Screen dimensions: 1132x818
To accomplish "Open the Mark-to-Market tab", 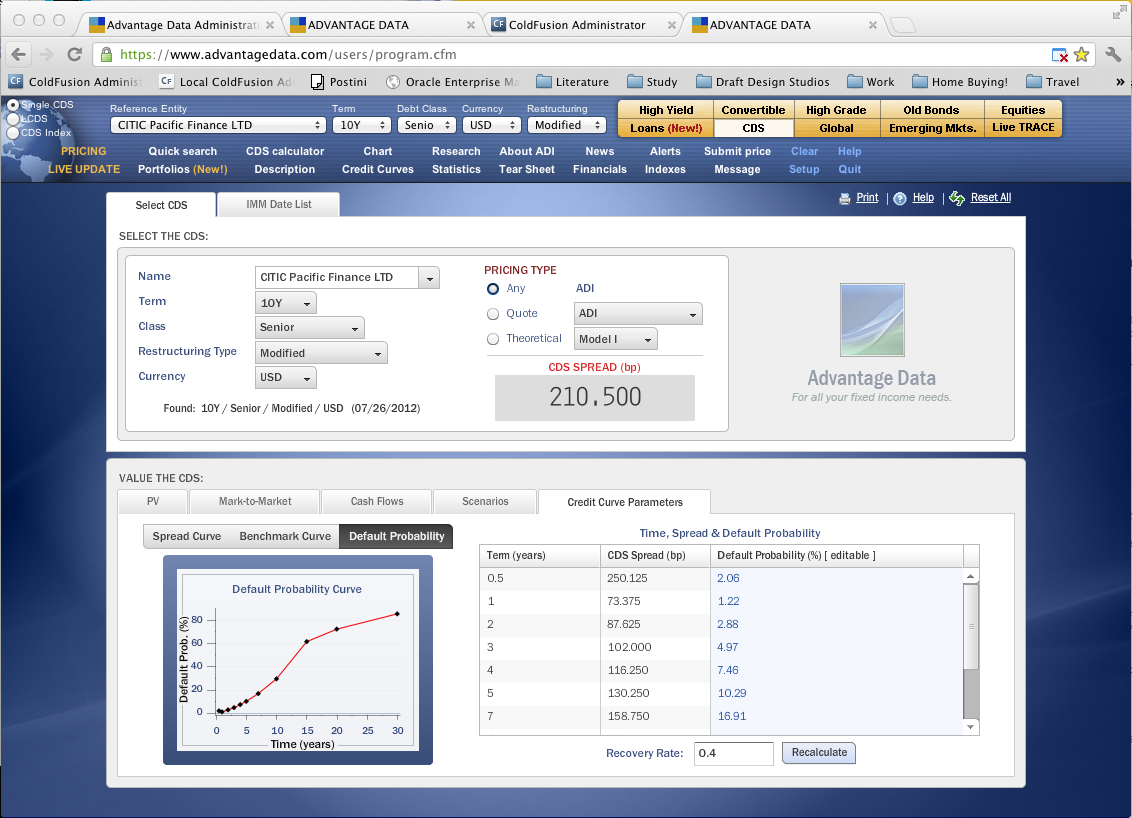I will pyautogui.click(x=255, y=501).
